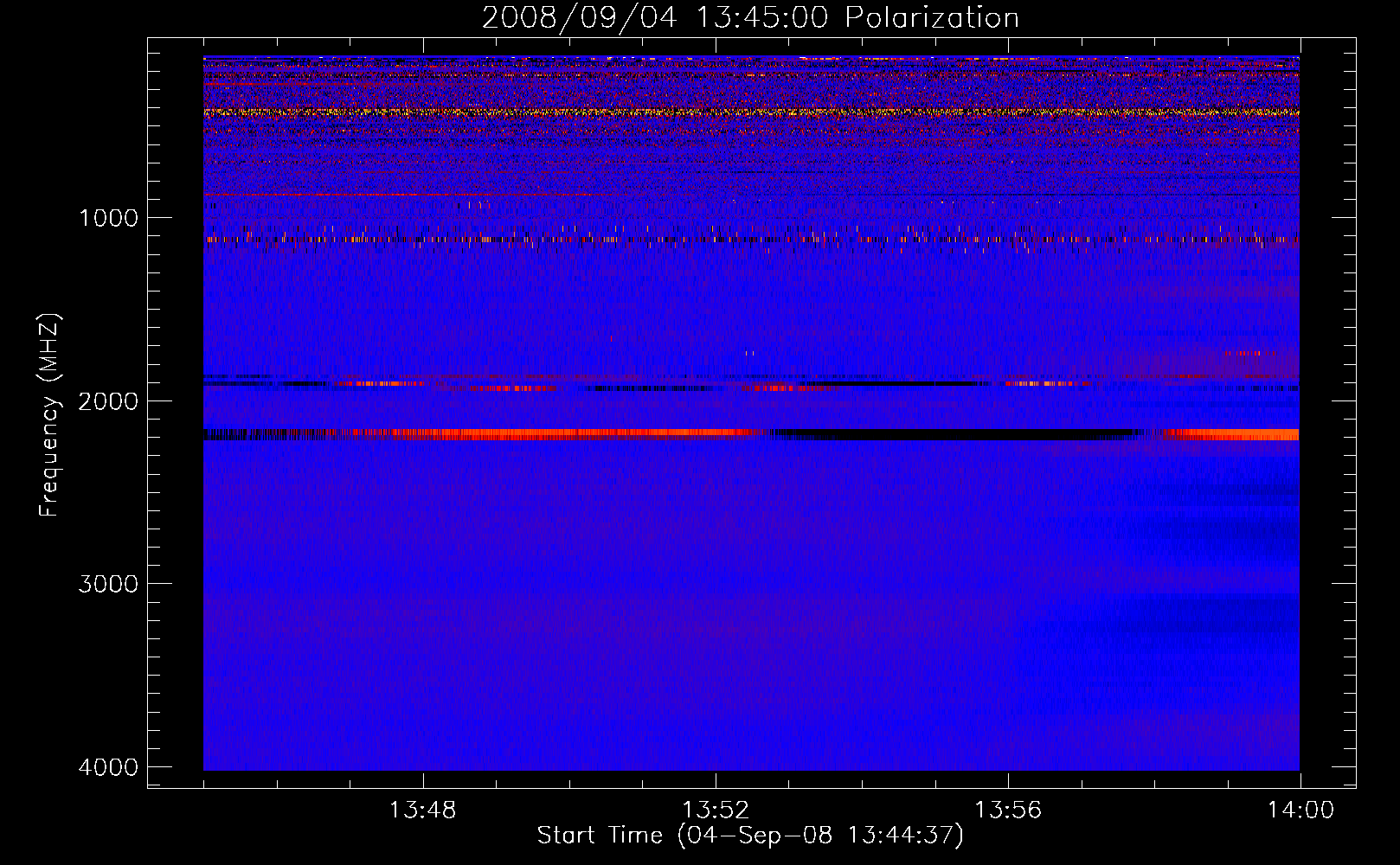Click the 1000 frequency tick label
1400x865 pixels.
(108, 217)
